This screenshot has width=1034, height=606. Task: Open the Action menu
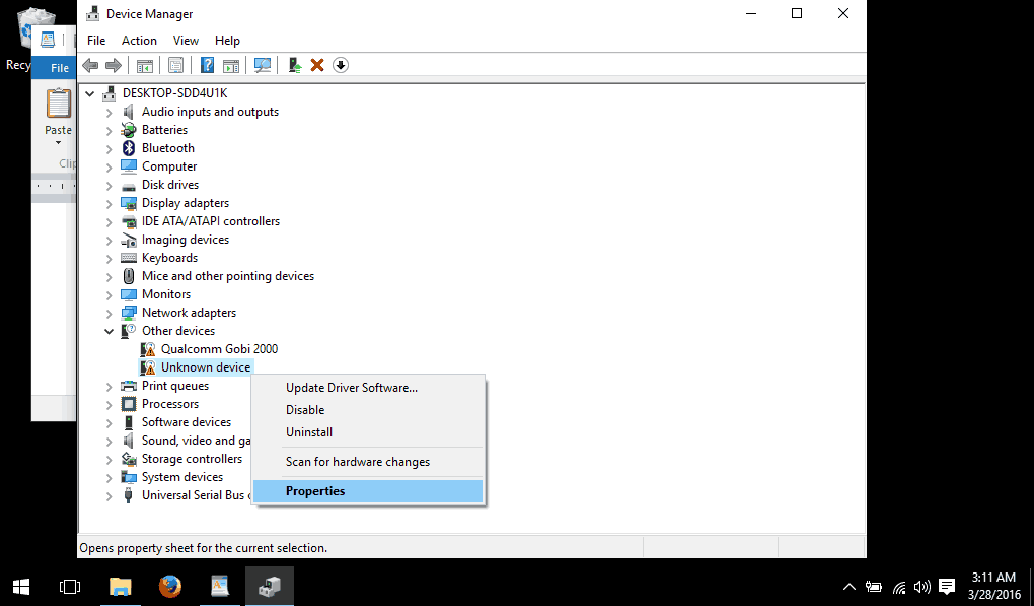(x=139, y=41)
